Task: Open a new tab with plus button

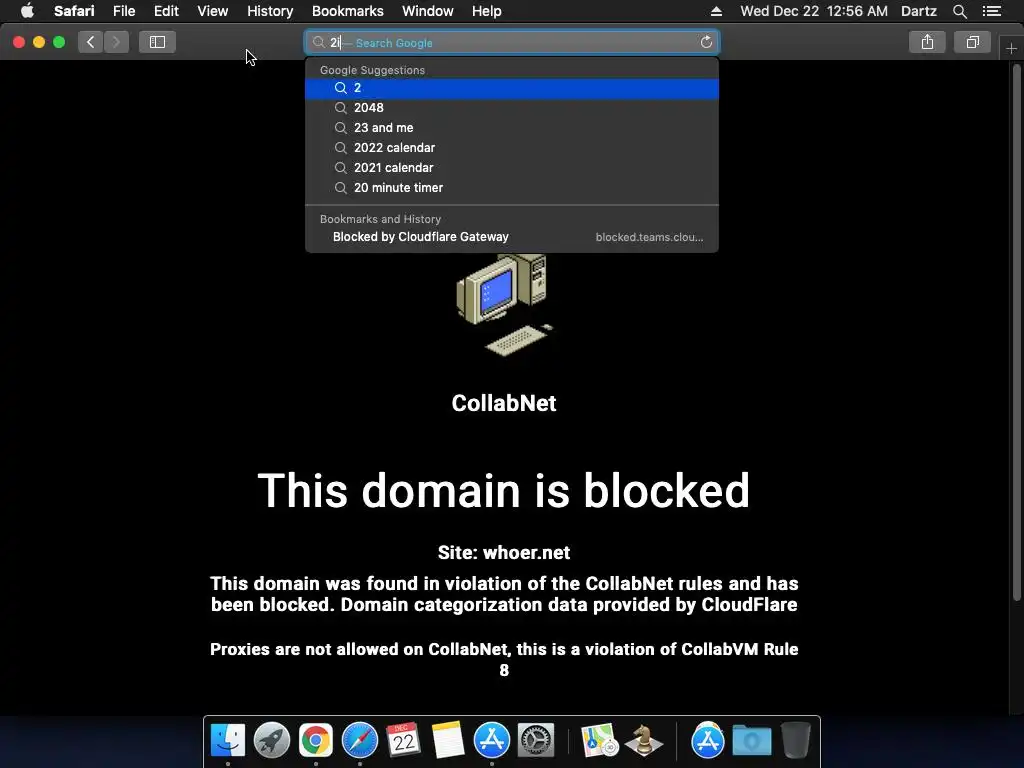Action: pyautogui.click(x=1011, y=48)
